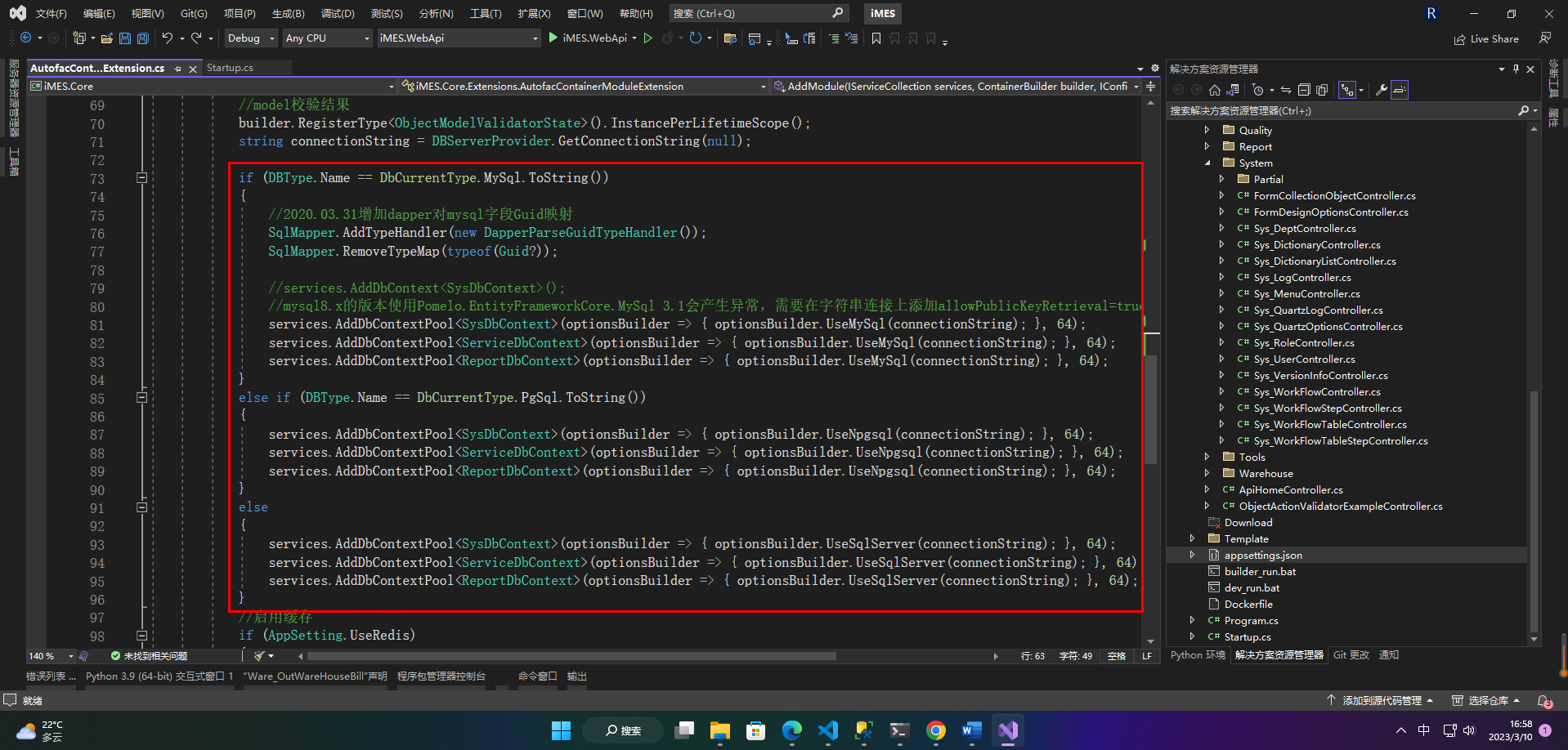Toggle Preview Selected Items in Solution Explorer
Viewport: 1568px width, 750px height.
tap(1400, 90)
